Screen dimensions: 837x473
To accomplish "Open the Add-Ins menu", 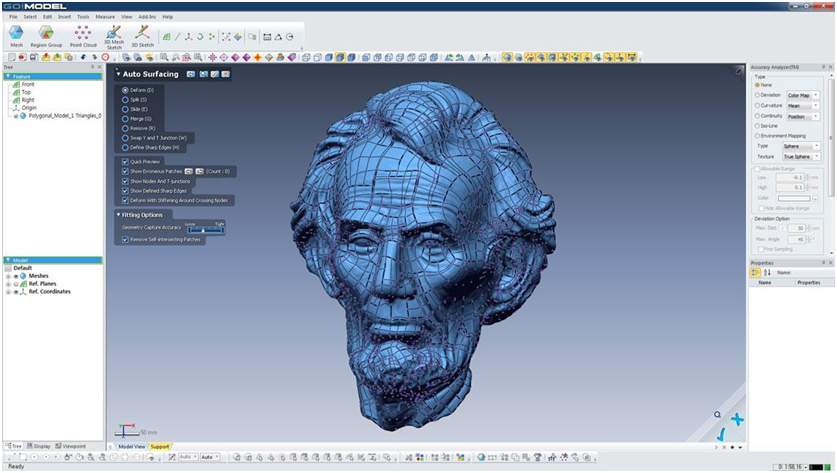I will [147, 17].
